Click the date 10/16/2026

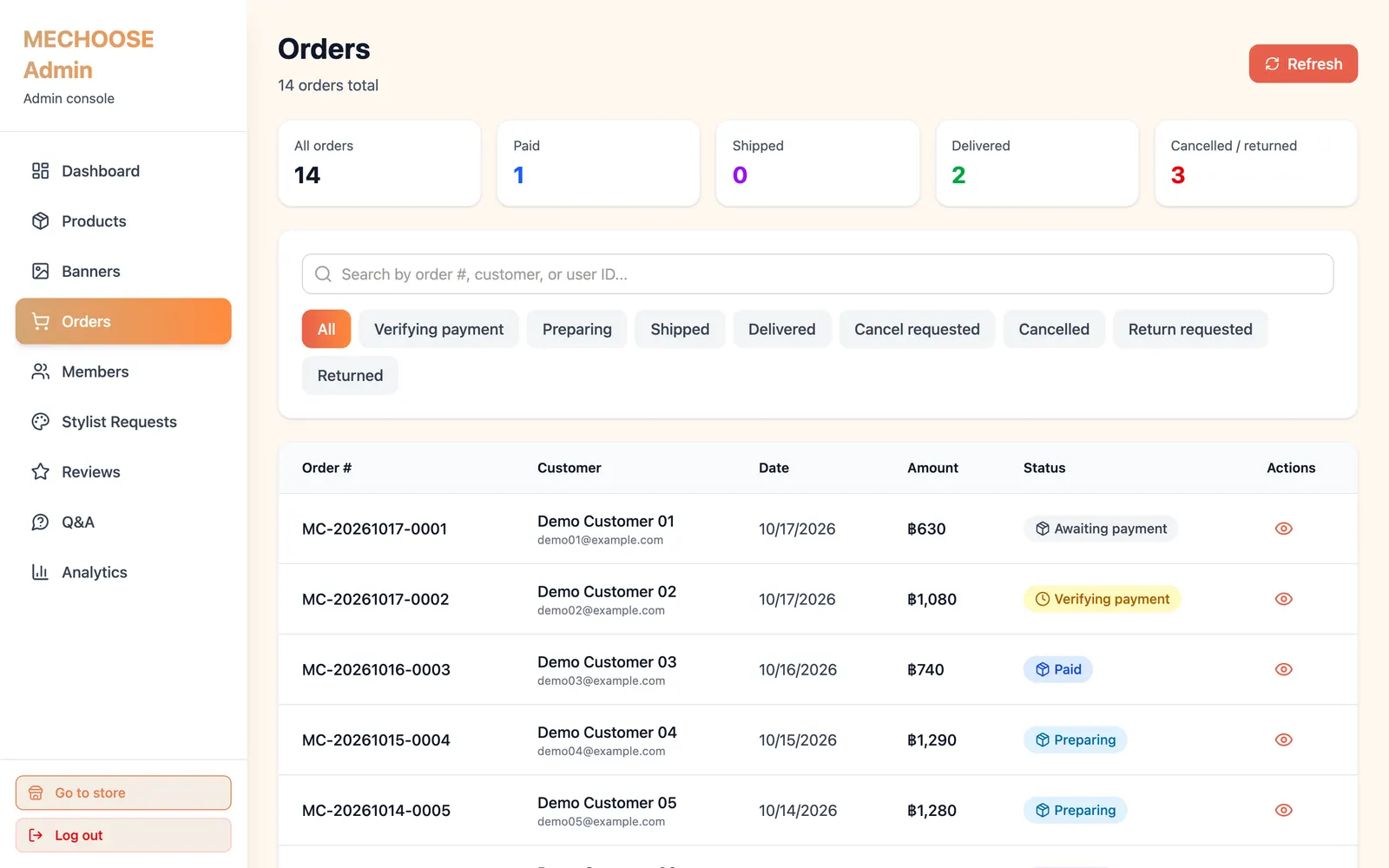click(798, 669)
